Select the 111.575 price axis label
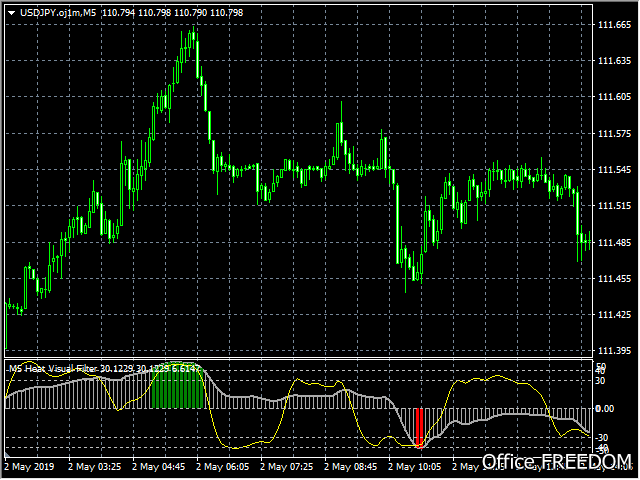Viewport: 640px width, 480px height. [x=614, y=134]
